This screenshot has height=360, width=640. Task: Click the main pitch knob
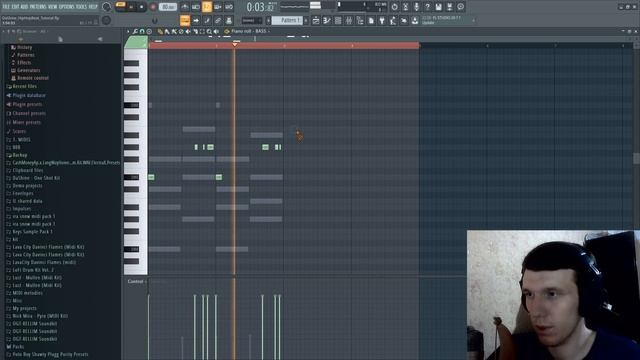tap(106, 20)
